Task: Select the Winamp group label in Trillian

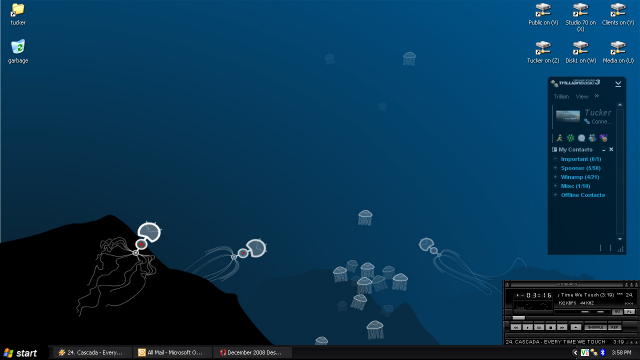Action: tap(580, 177)
